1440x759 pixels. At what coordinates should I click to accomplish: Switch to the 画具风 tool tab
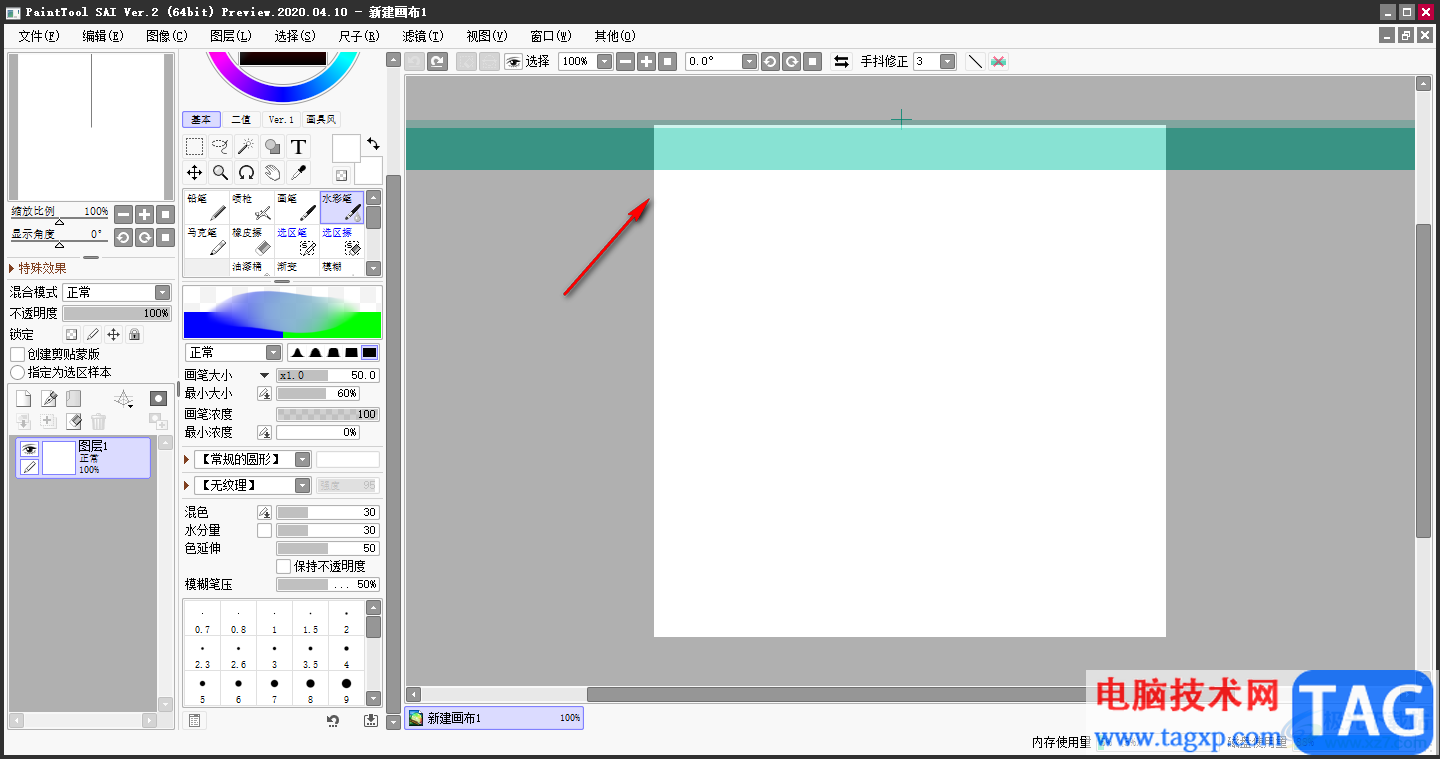click(321, 120)
